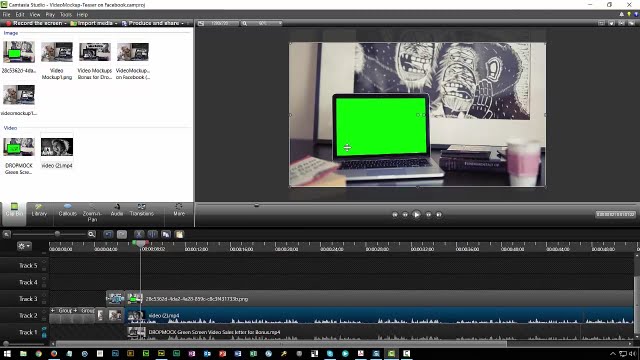Click the Cut scissors icon
This screenshot has width=640, height=360.
point(139,234)
